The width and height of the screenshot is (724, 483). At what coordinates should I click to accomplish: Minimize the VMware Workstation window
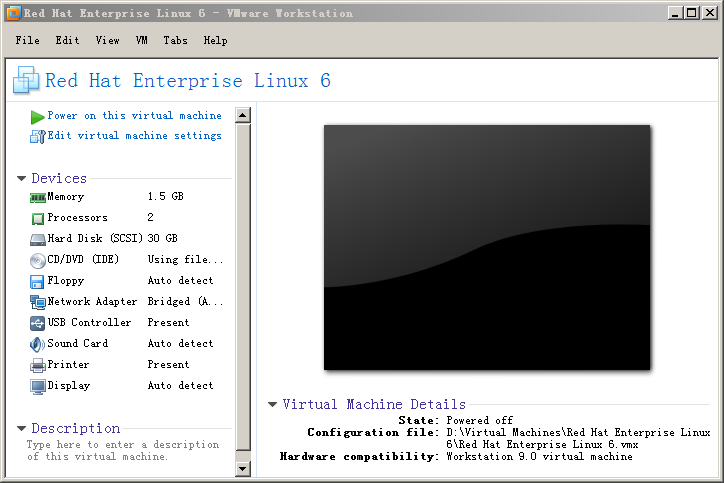[x=675, y=13]
